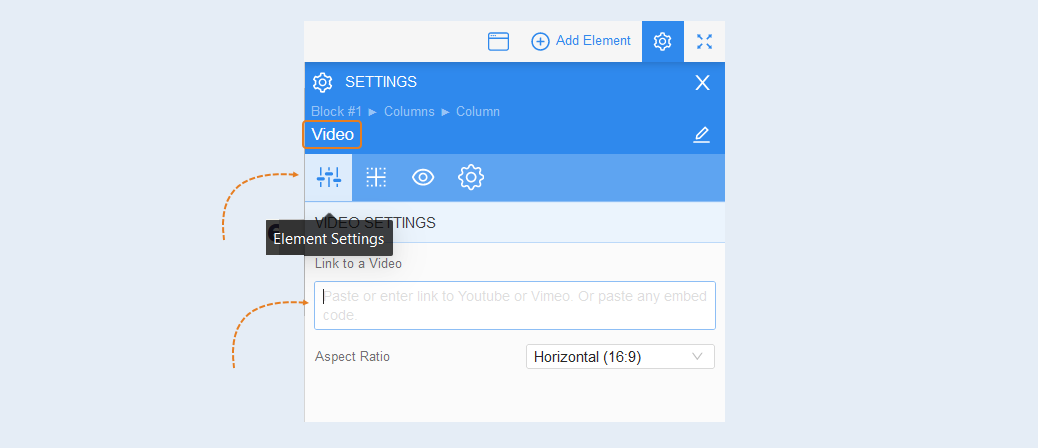Screen dimensions: 1038x448
Task: Click the Add Element button
Action: pos(581,41)
